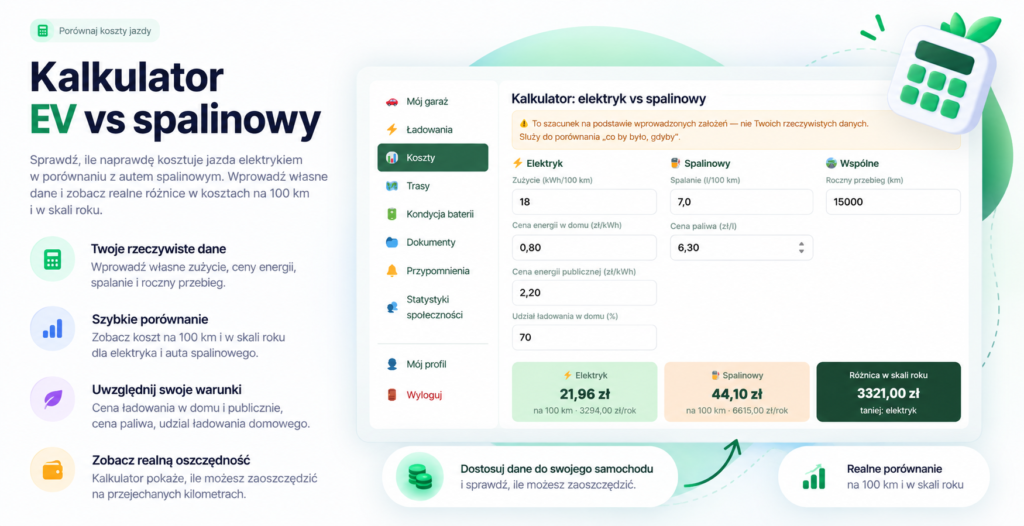Click the lightning icon beside Elektryk heading
This screenshot has width=1024, height=526.
pyautogui.click(x=518, y=163)
